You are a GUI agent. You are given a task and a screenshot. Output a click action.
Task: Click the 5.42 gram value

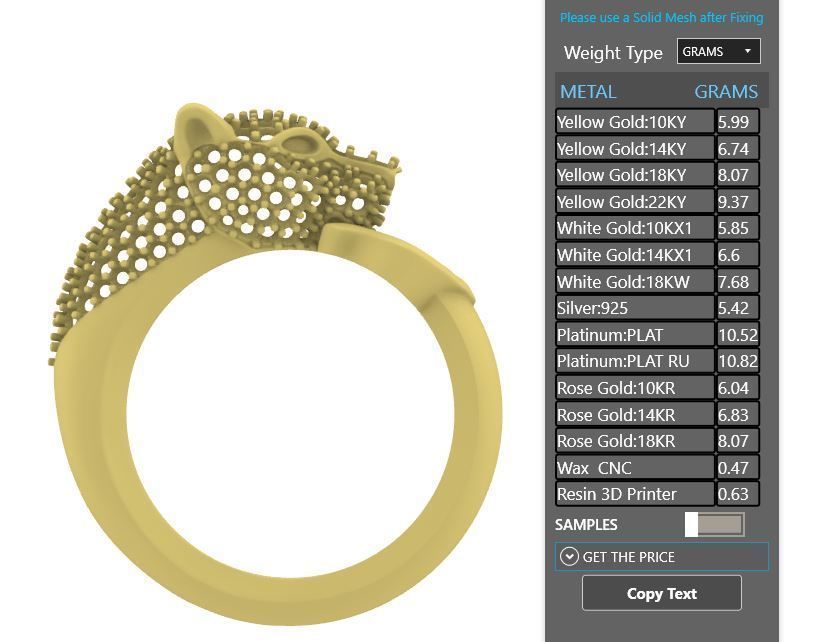coord(738,308)
